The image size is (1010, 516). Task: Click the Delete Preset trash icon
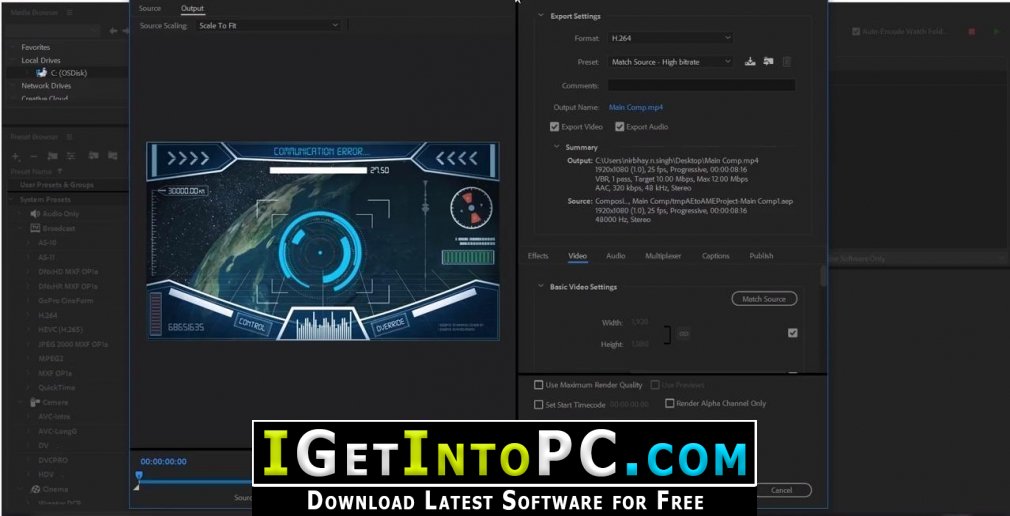pos(786,62)
